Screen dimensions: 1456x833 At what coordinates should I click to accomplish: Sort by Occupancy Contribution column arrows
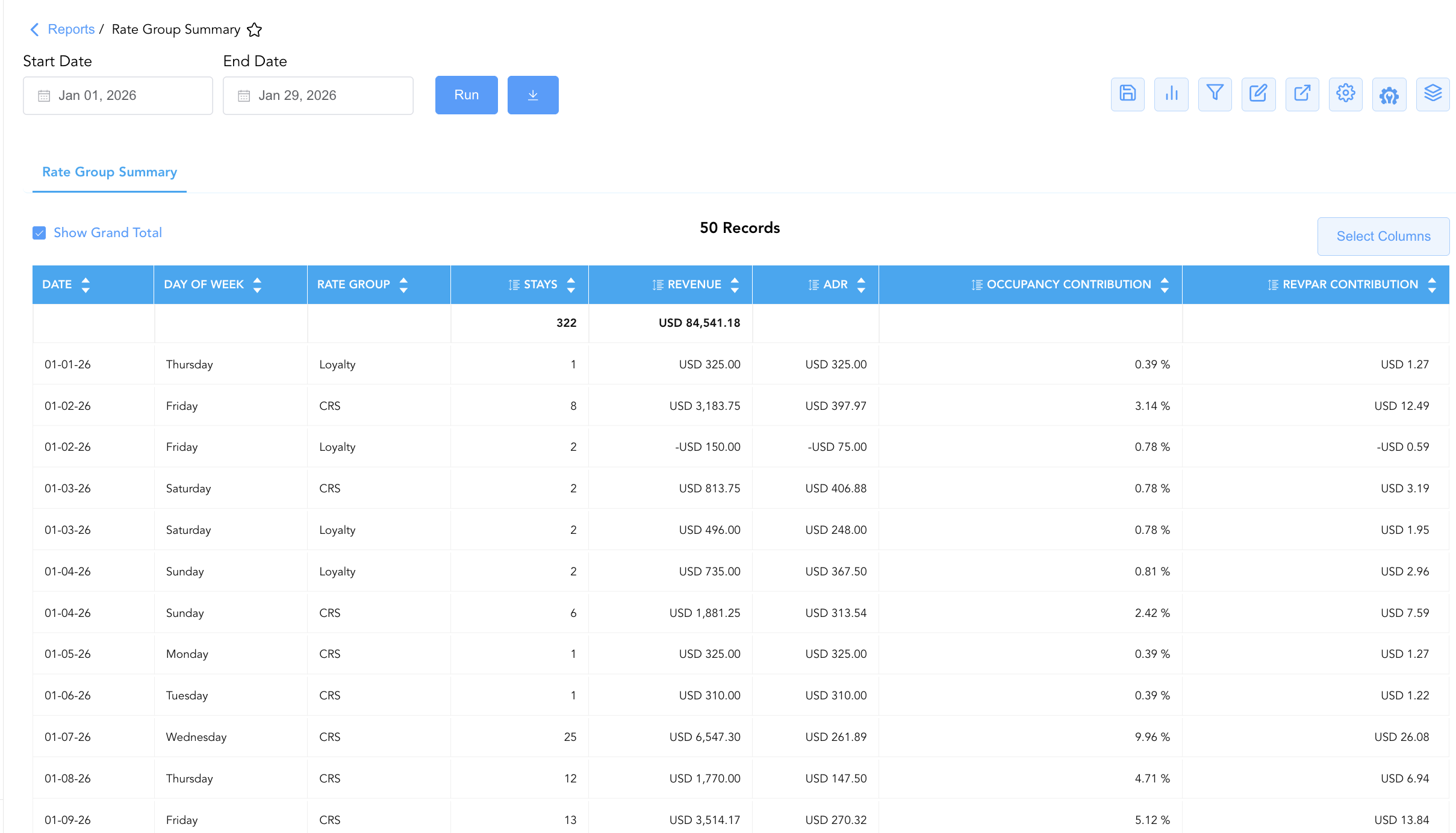tap(1165, 285)
